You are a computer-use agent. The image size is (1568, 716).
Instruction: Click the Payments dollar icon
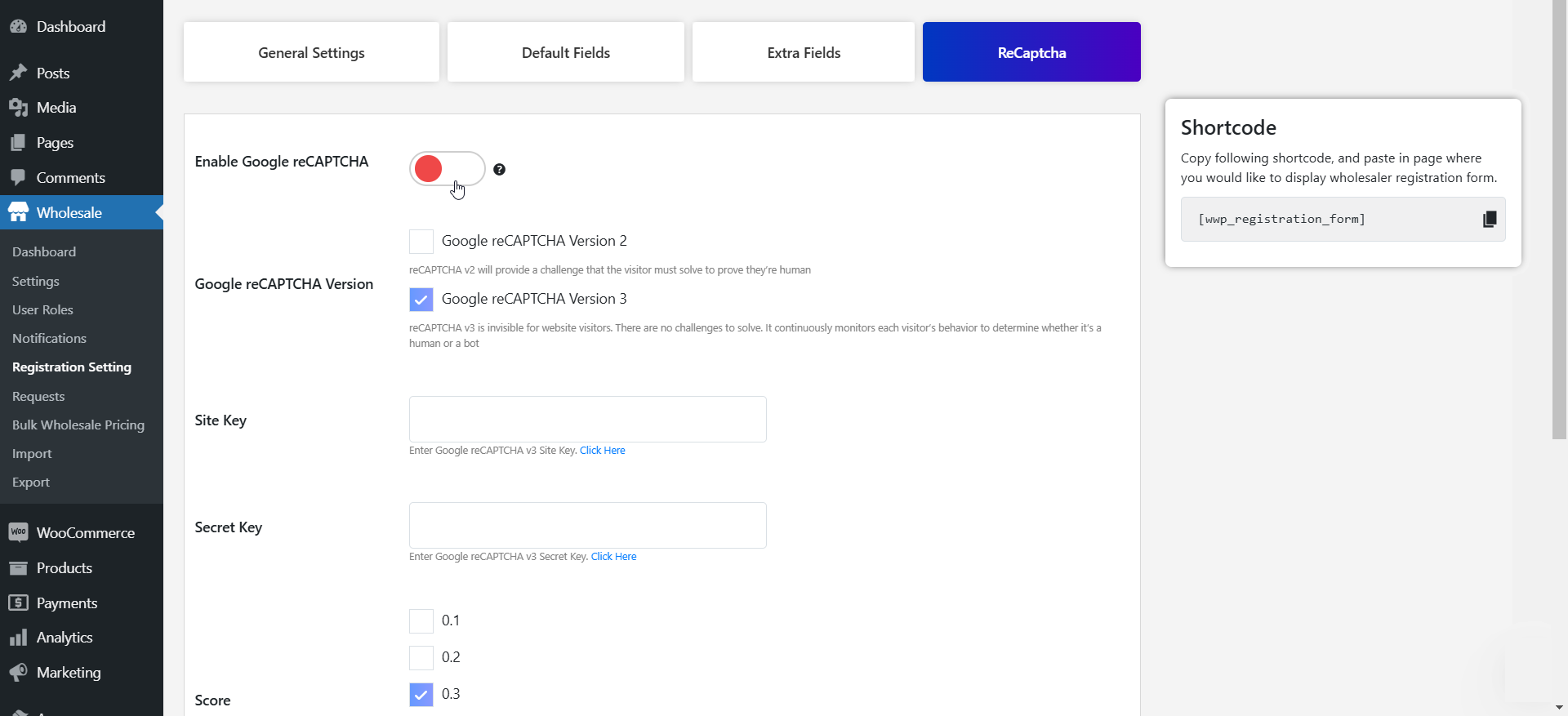18,603
